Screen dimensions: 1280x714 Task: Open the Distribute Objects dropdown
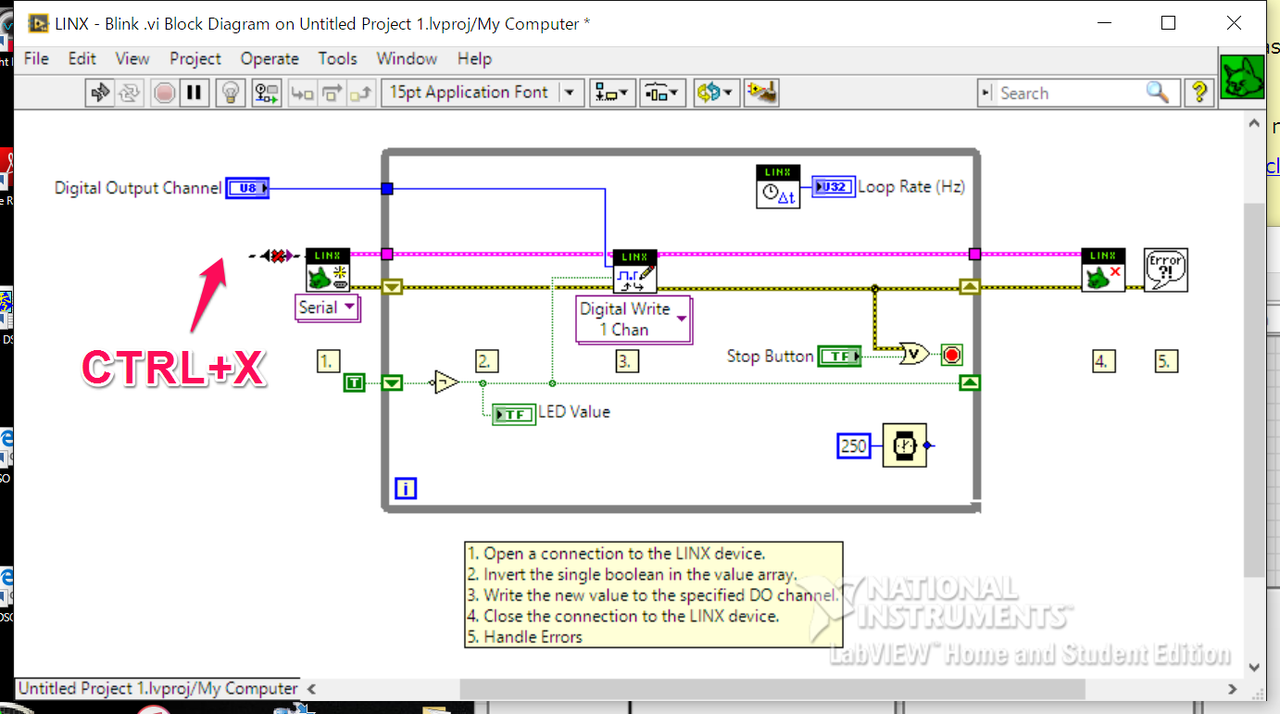(x=662, y=93)
